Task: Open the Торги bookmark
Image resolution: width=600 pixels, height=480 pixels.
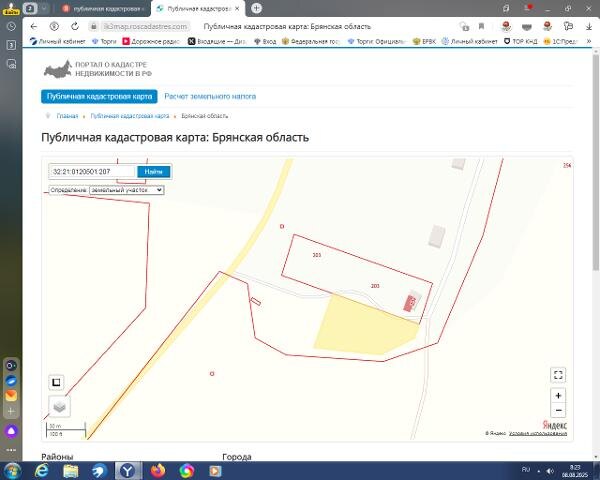Action: 104,41
